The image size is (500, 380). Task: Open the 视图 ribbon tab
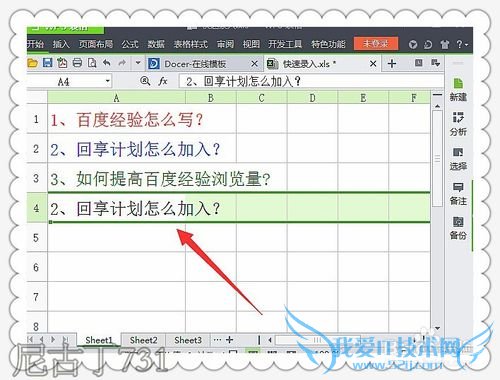pos(251,44)
